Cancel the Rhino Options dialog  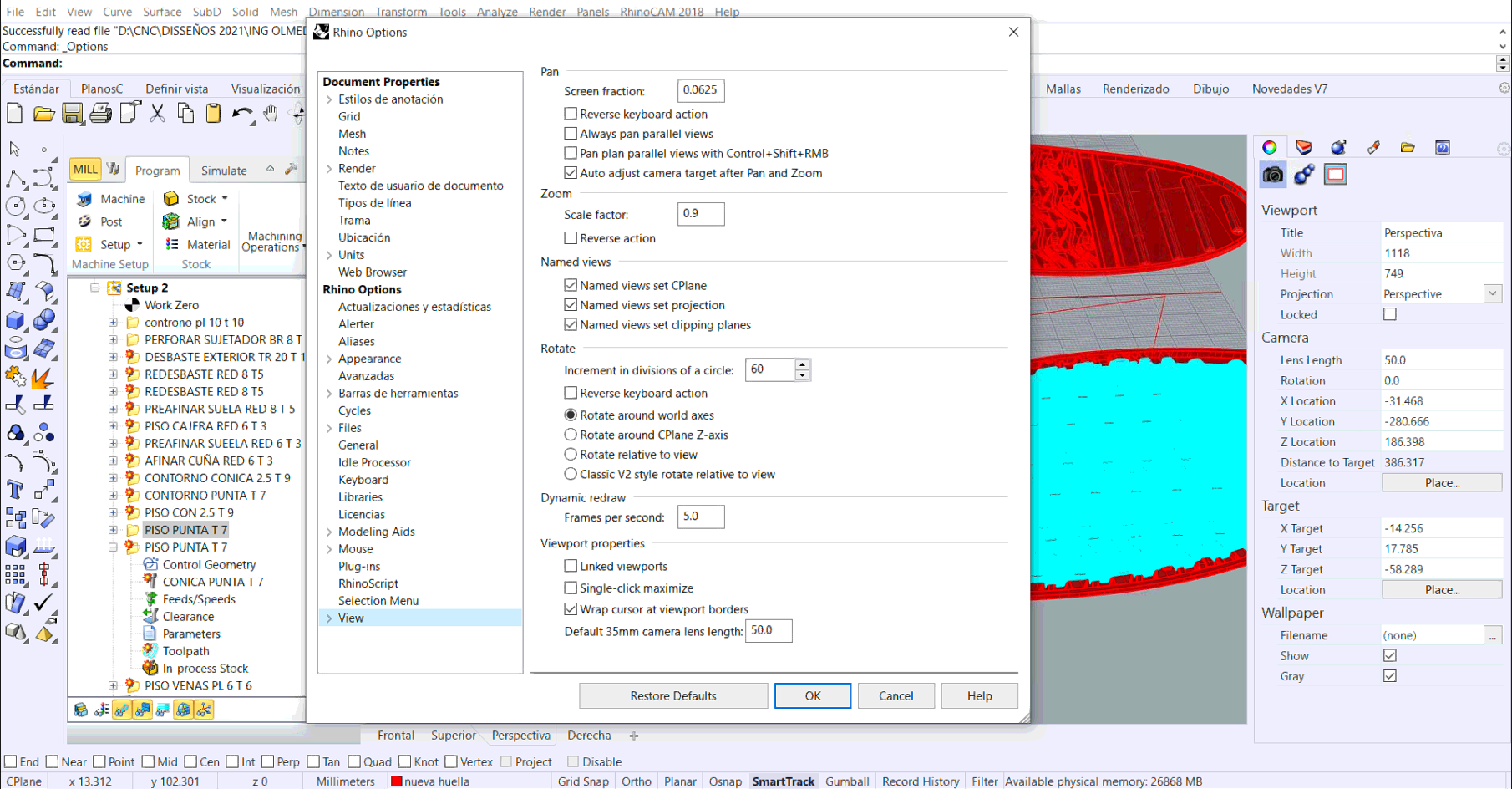tap(896, 695)
